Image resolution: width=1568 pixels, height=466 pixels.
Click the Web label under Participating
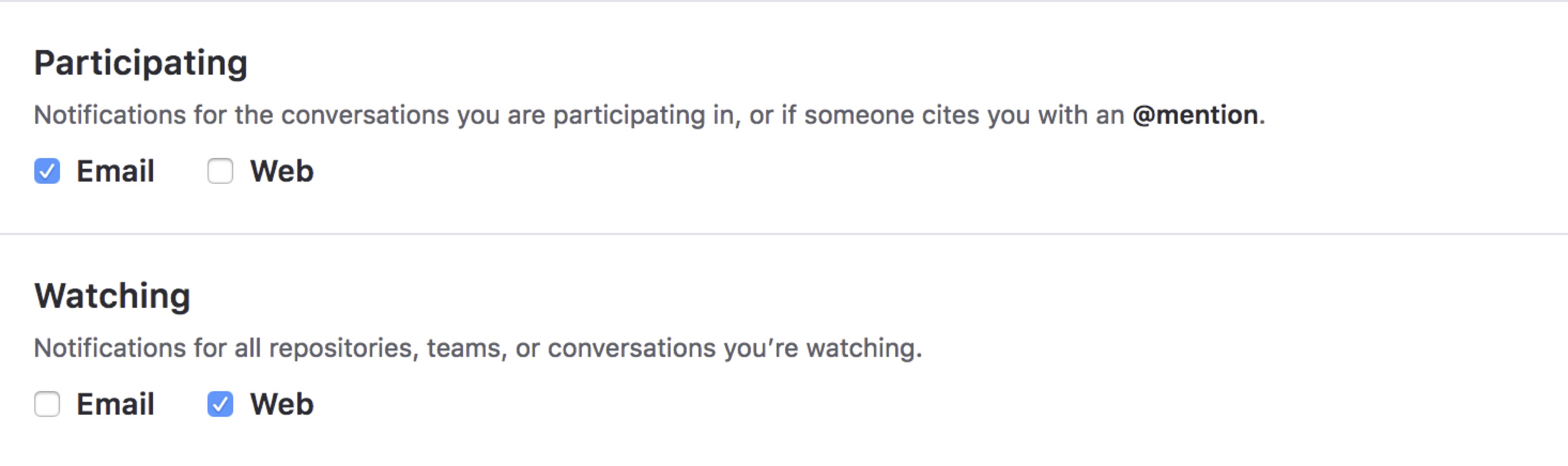click(x=281, y=171)
